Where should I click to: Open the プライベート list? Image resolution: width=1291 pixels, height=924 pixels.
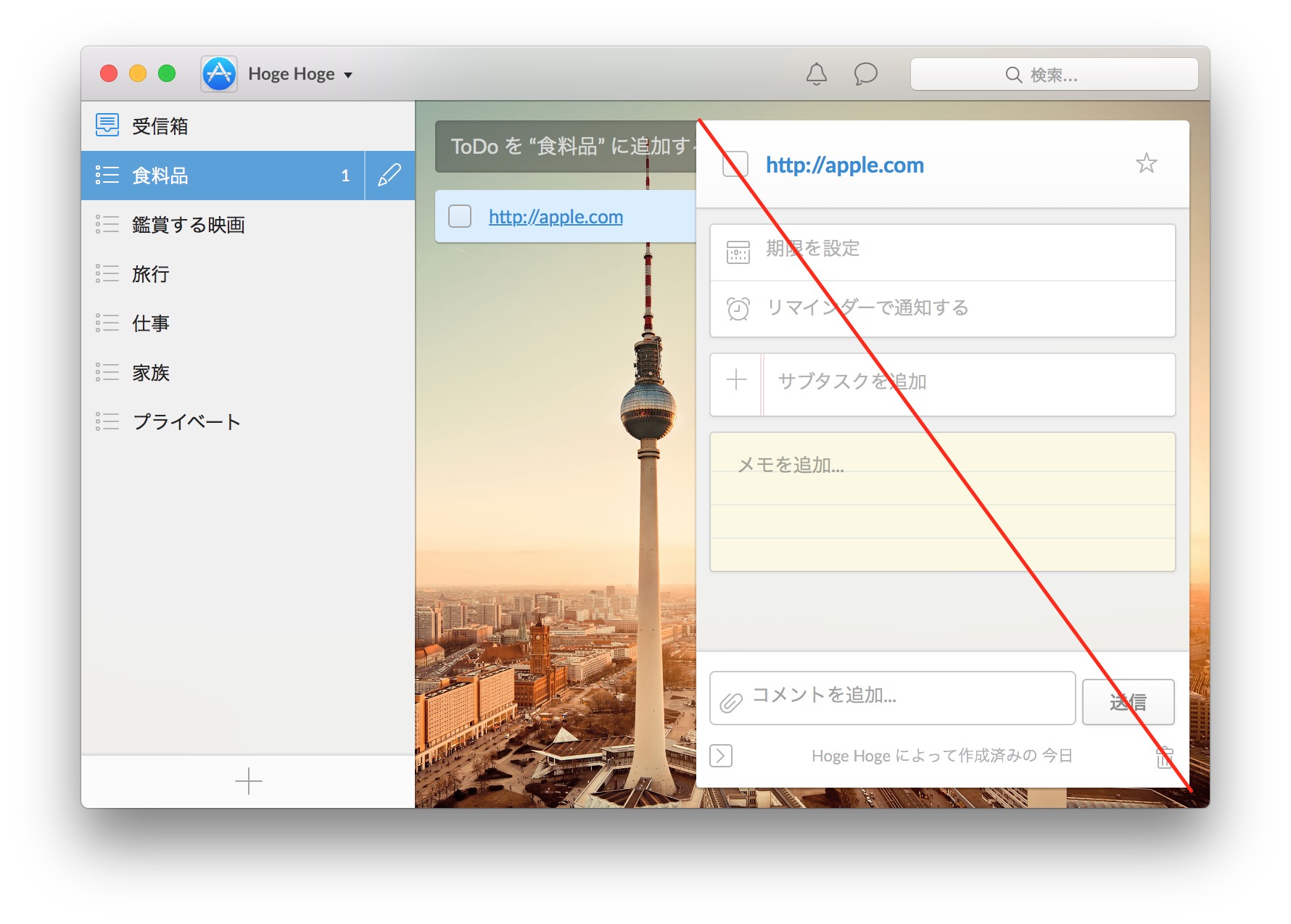coord(248,422)
